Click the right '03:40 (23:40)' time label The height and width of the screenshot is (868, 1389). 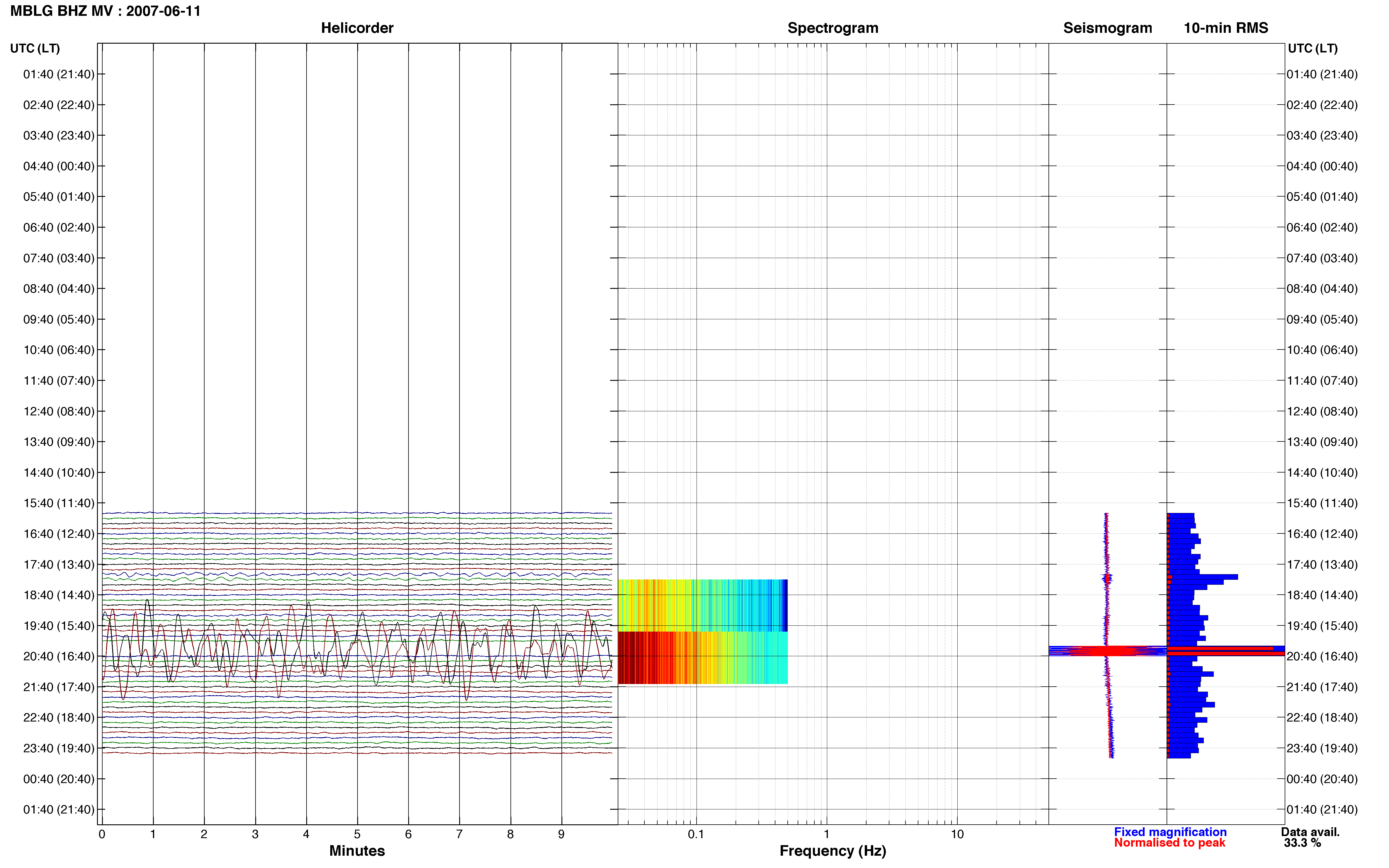(1322, 135)
